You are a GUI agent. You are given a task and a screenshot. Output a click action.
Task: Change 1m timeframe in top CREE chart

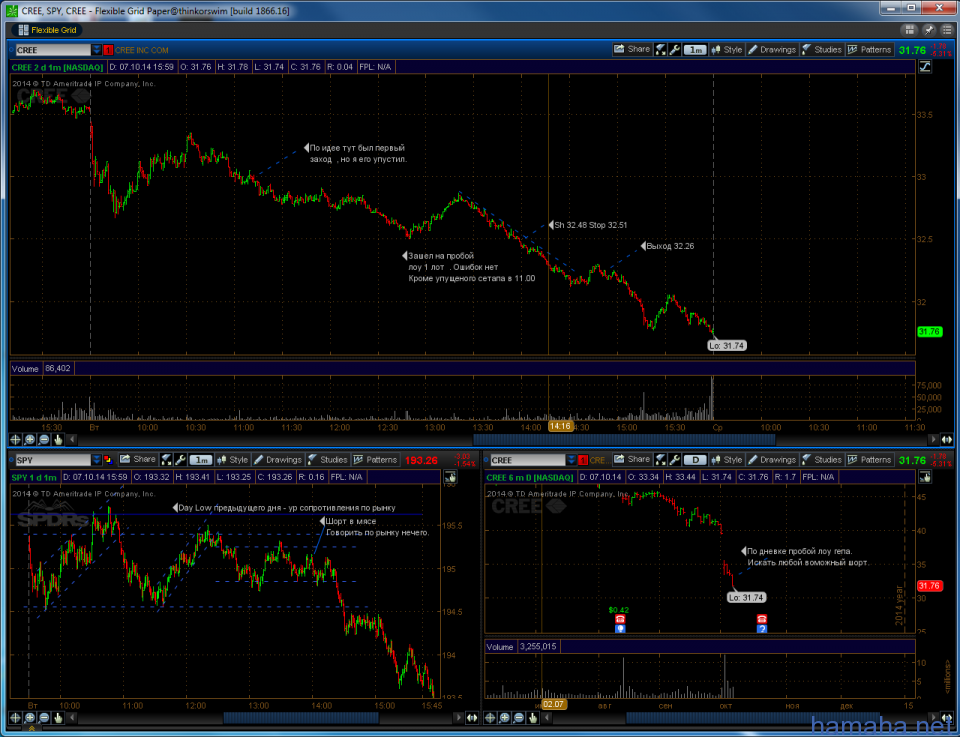coord(695,50)
